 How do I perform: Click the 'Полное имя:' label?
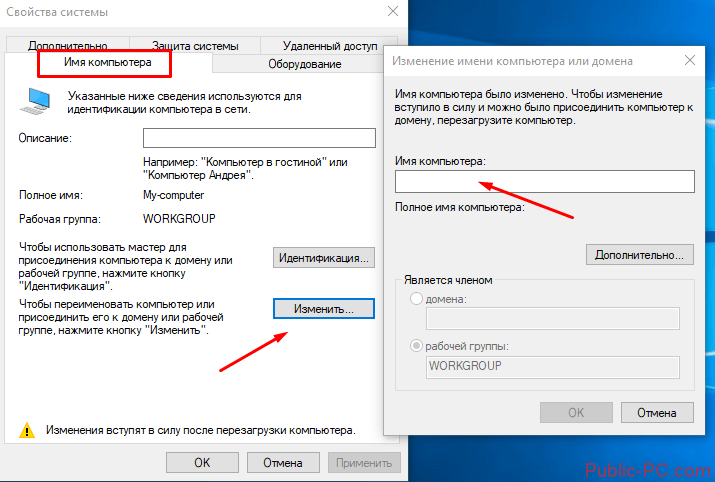pos(51,195)
